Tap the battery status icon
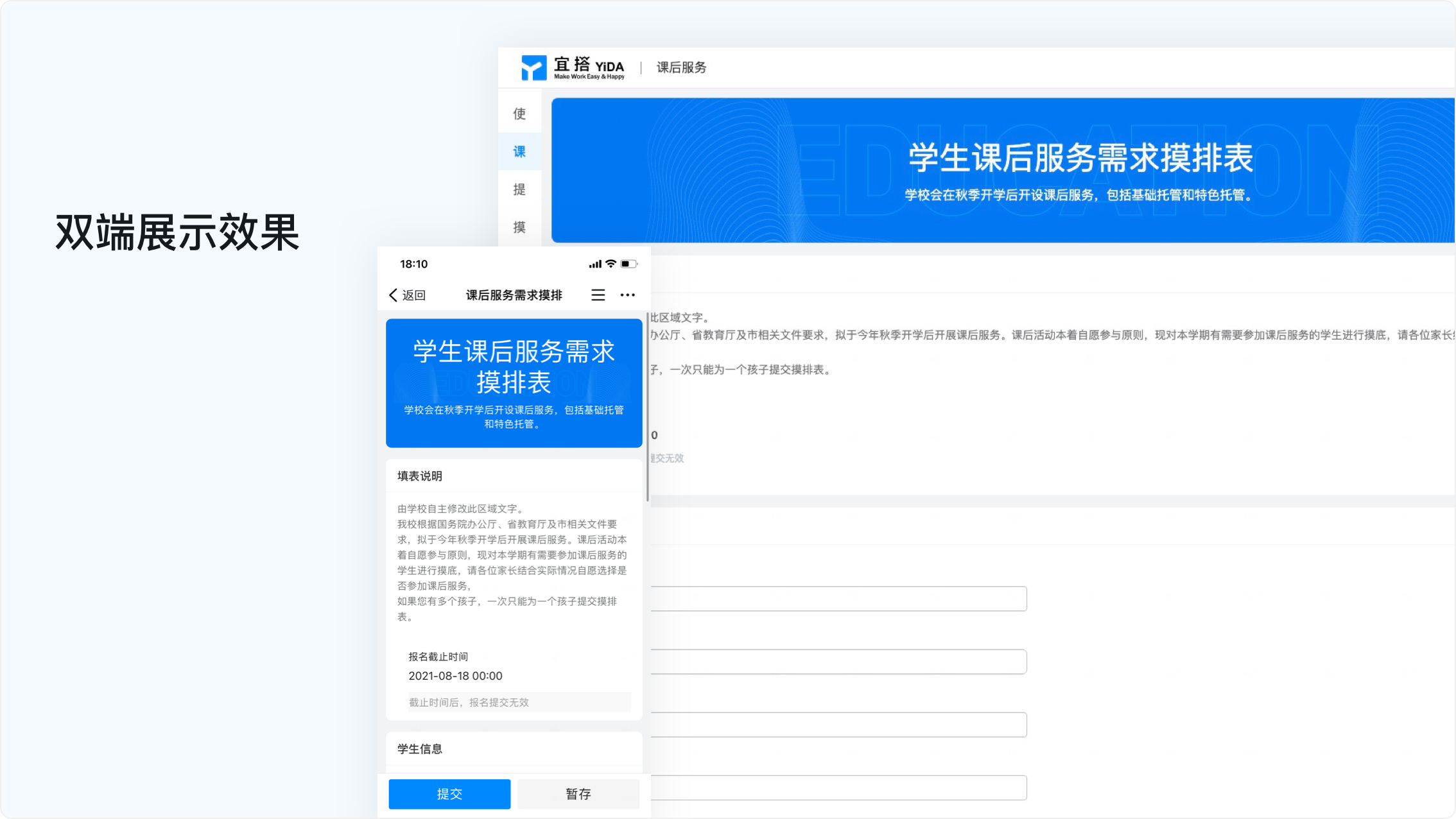Viewport: 1456px width, 819px height. (628, 264)
